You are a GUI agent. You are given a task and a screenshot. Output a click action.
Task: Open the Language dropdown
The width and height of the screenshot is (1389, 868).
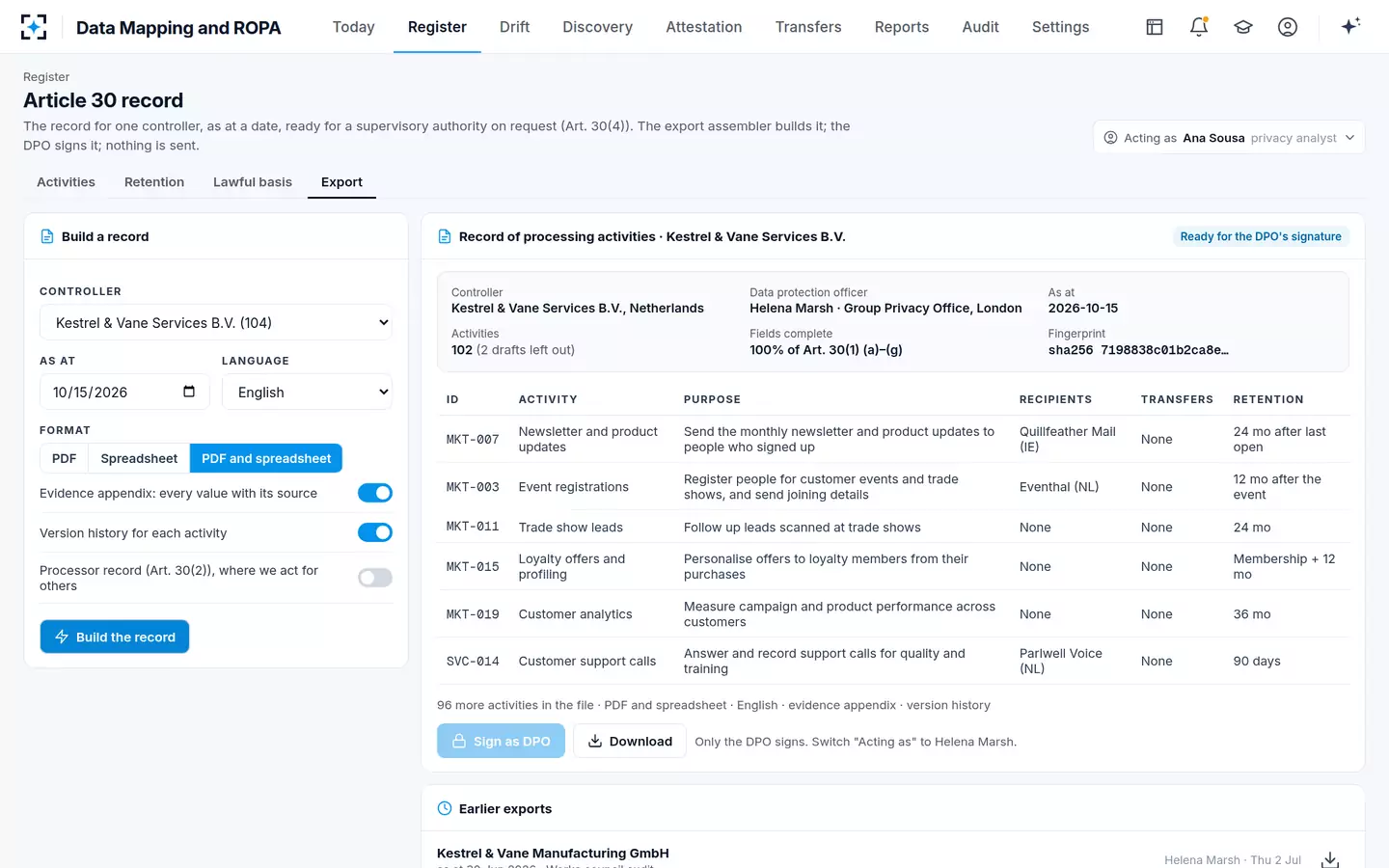(x=307, y=393)
